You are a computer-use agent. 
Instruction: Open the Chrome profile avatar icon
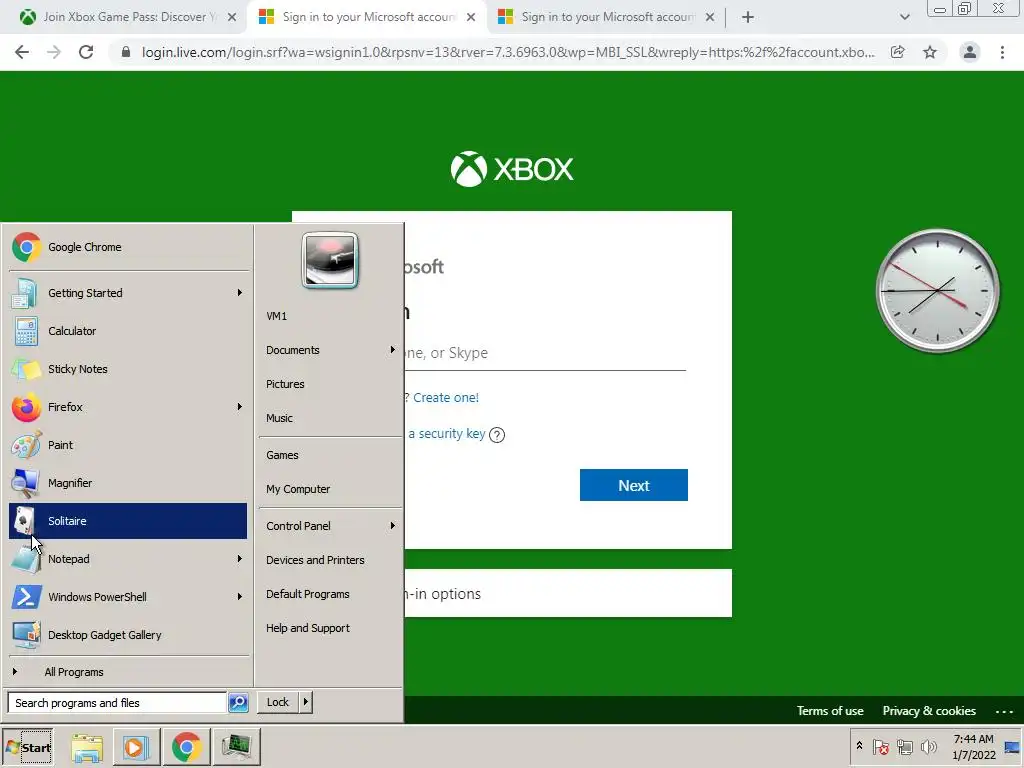(x=970, y=52)
